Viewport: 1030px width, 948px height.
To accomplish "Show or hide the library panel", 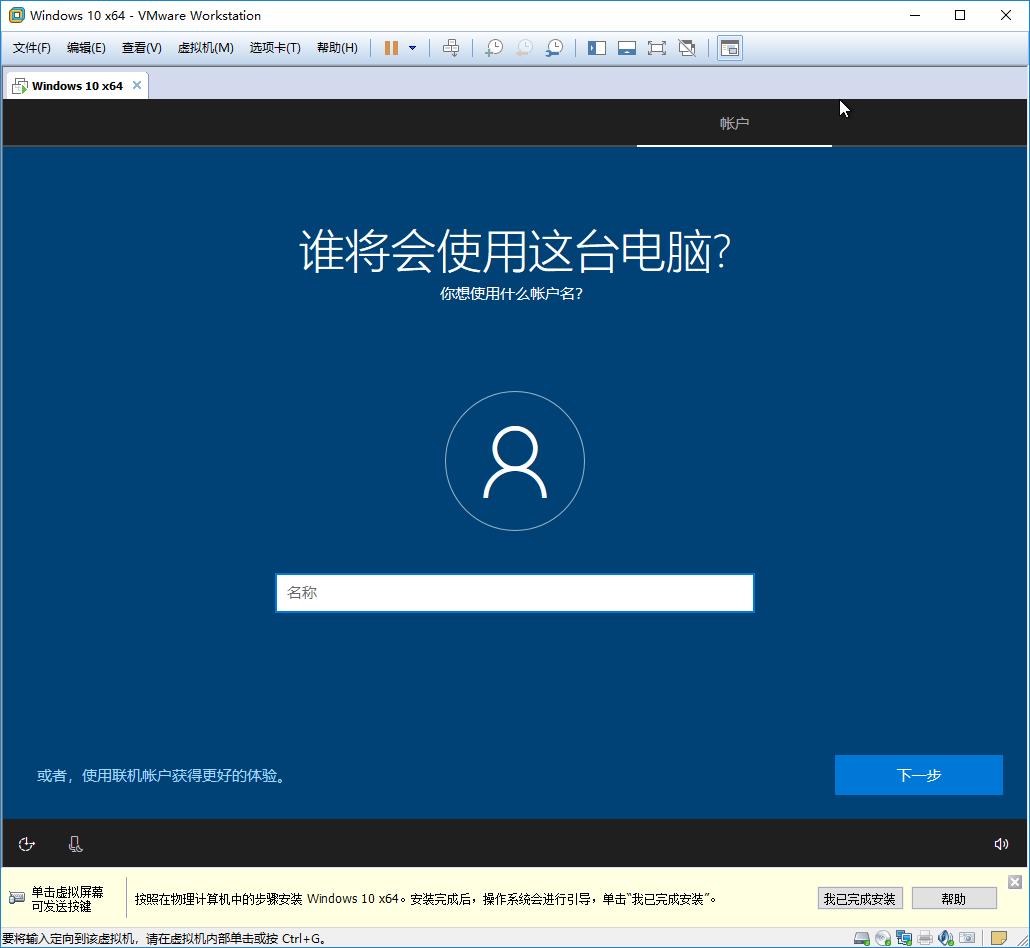I will (596, 47).
